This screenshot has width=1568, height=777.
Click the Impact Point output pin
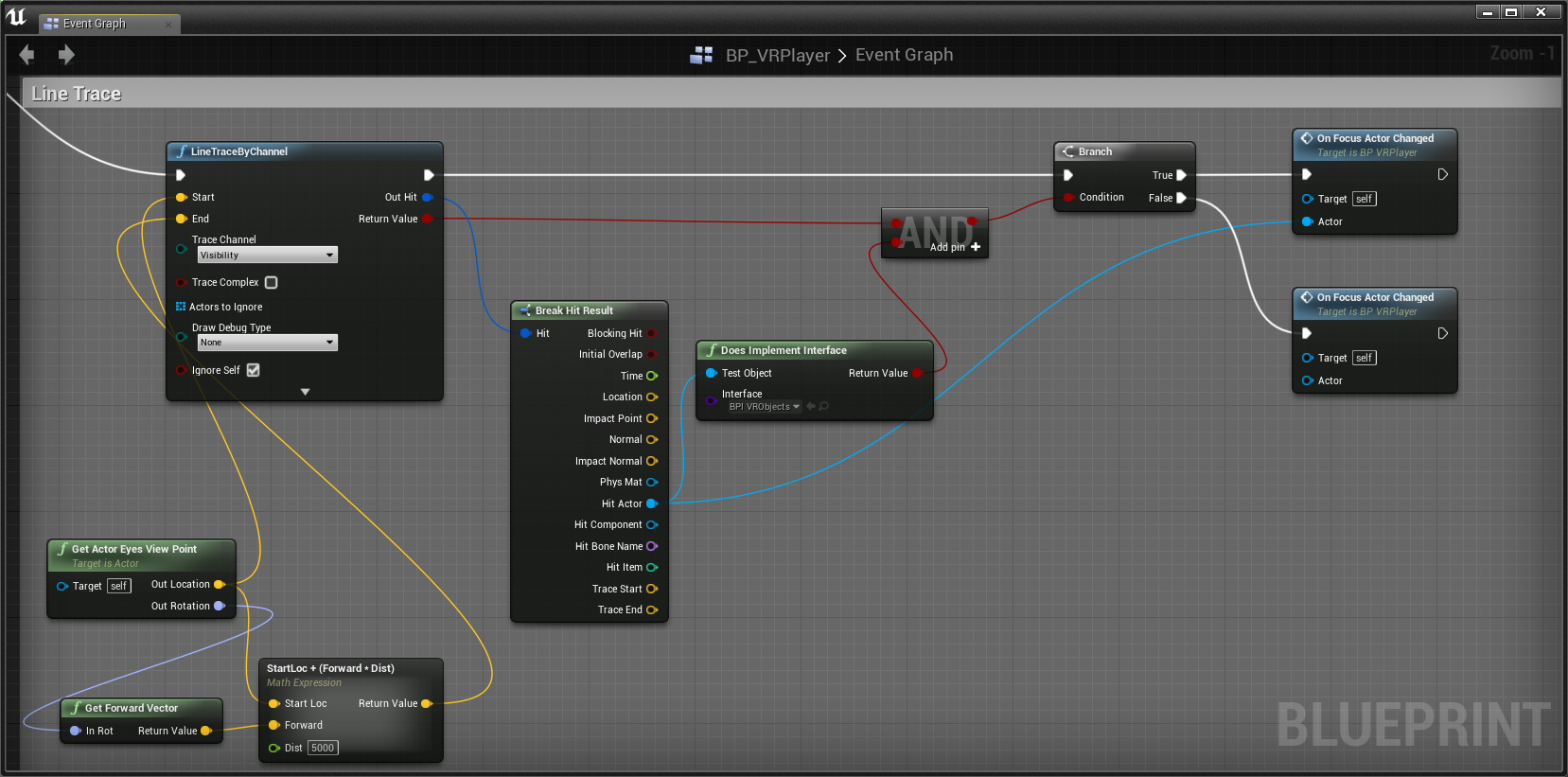652,418
